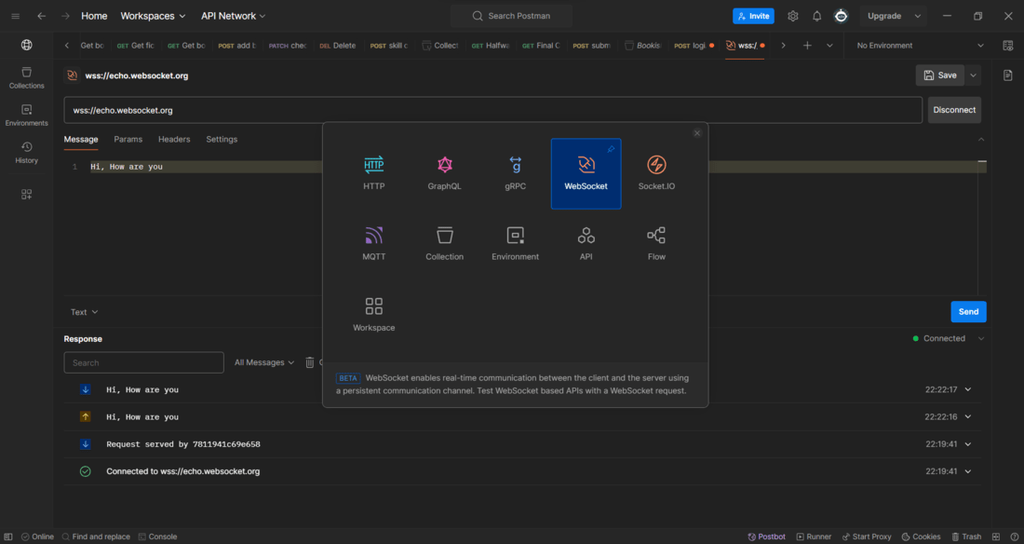Choose the API option in popup
Image resolution: width=1024 pixels, height=544 pixels.
[586, 244]
